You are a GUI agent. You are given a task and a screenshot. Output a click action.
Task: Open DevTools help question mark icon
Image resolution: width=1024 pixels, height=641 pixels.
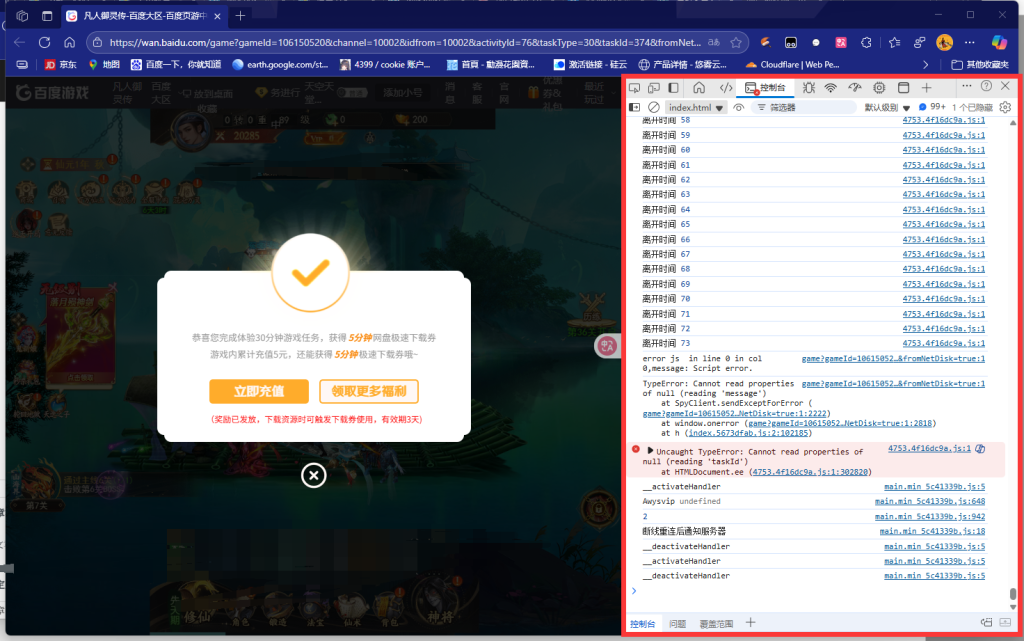click(x=987, y=86)
